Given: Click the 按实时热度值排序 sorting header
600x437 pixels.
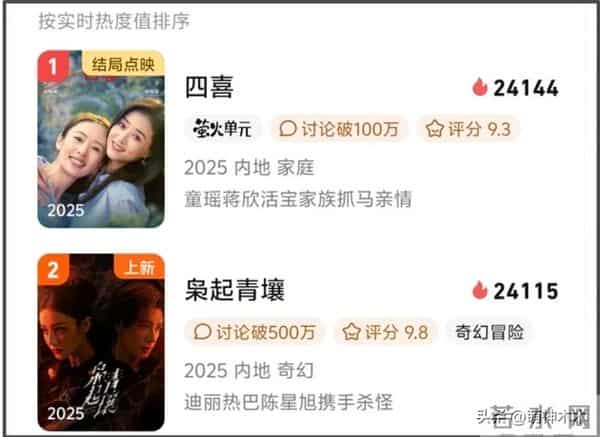Looking at the screenshot, I should tap(114, 21).
